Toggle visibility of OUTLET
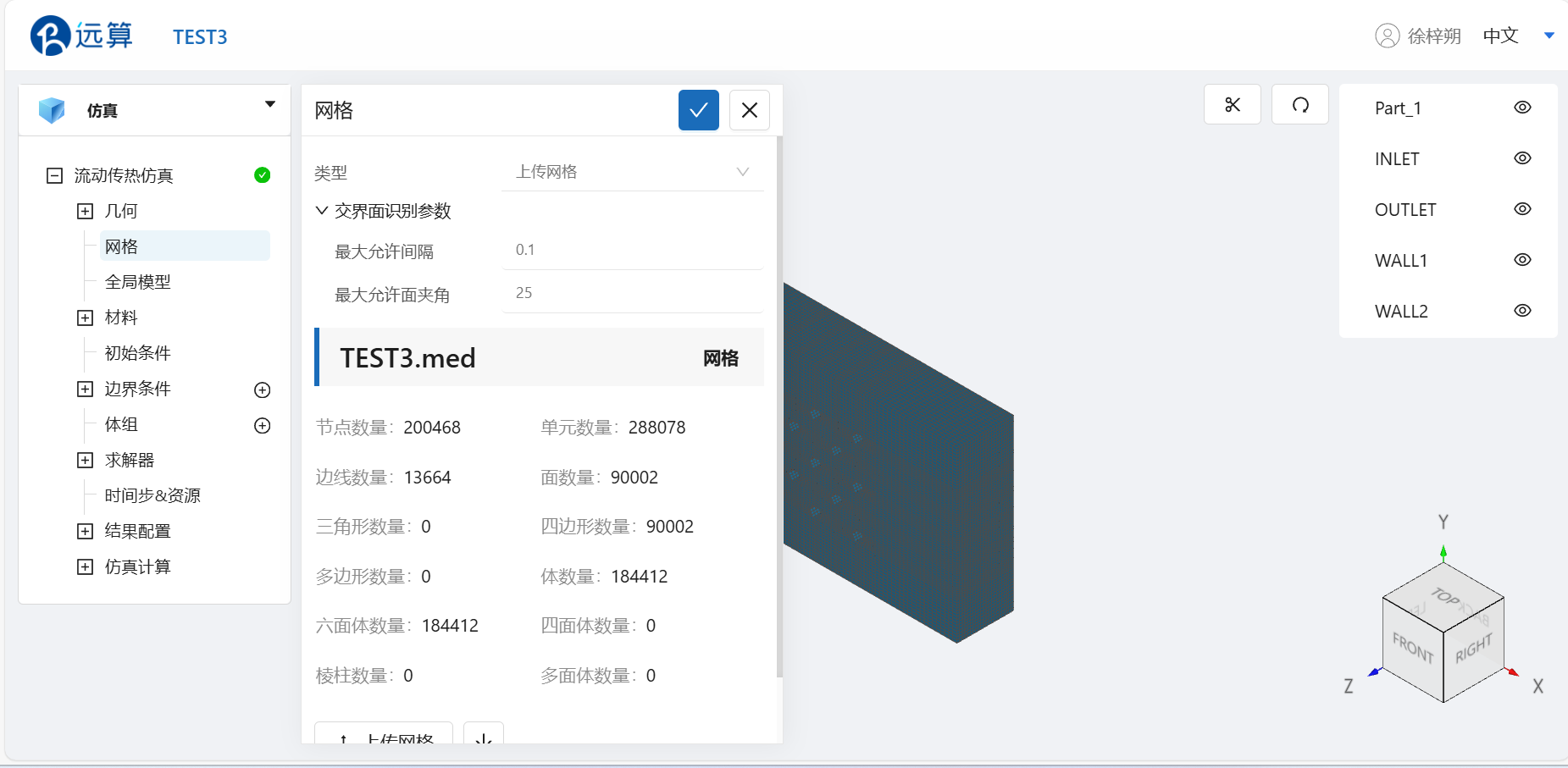Image resolution: width=1568 pixels, height=768 pixels. click(x=1522, y=209)
